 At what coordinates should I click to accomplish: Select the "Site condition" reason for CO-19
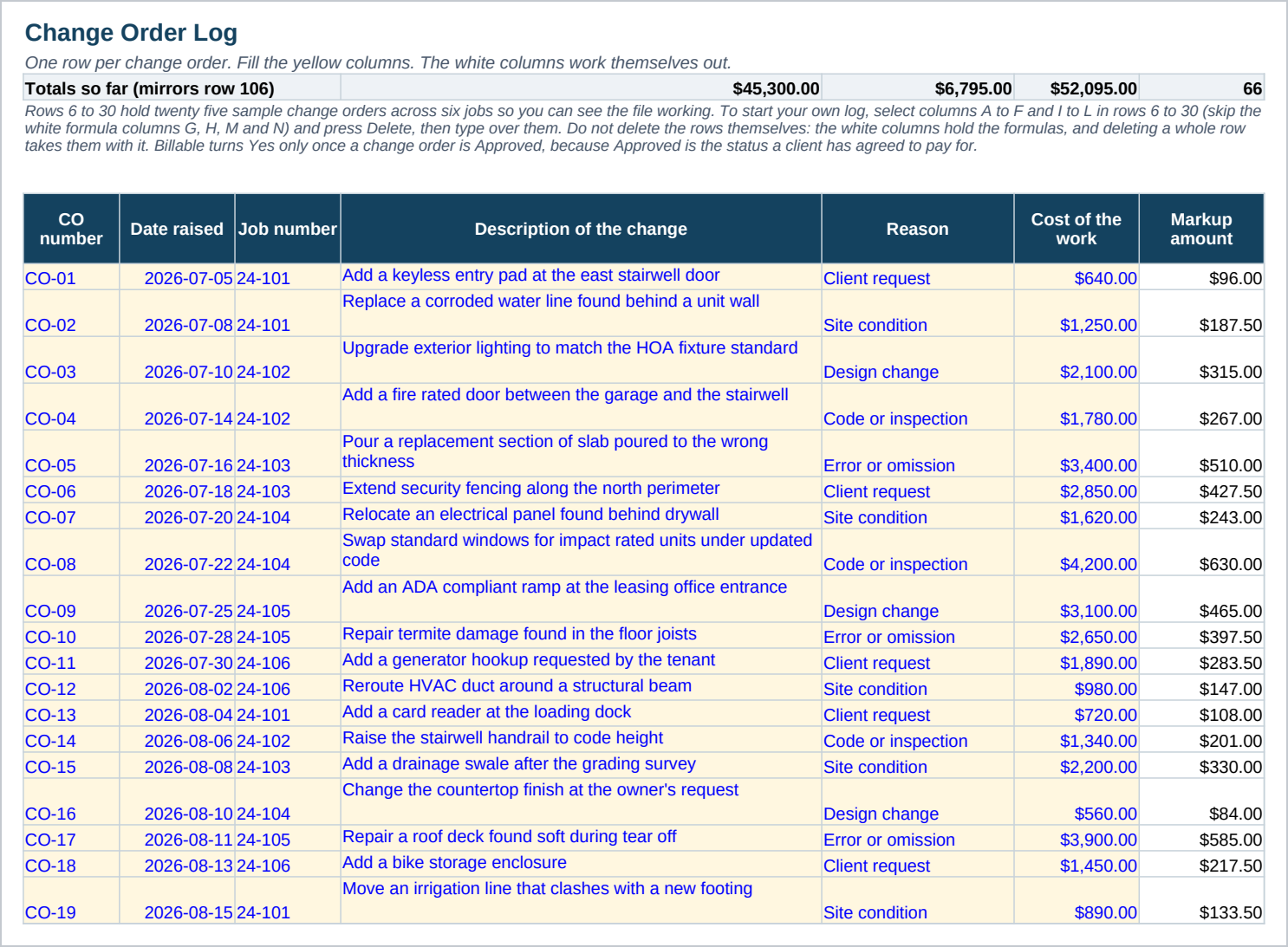pos(918,901)
